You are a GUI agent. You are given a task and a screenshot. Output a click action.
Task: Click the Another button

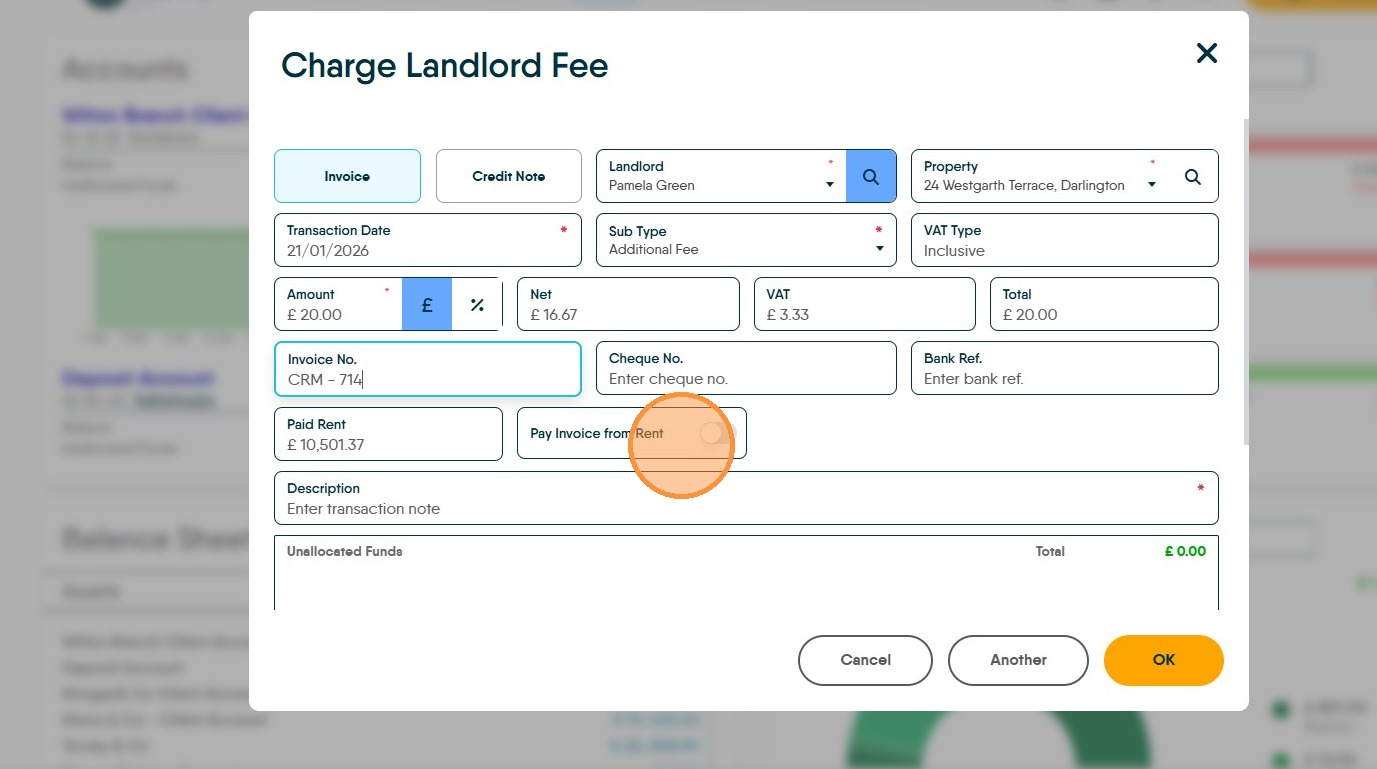1018,660
